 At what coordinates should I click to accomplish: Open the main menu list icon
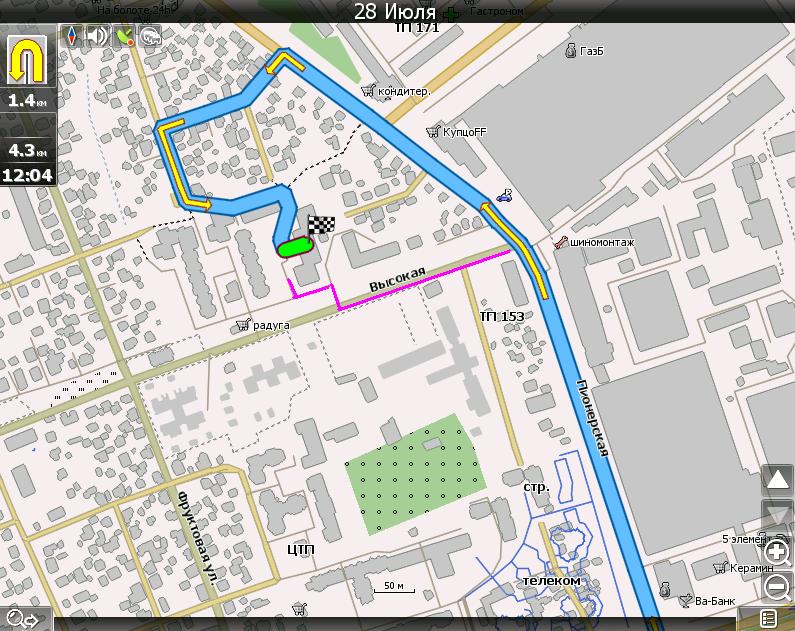[769, 619]
